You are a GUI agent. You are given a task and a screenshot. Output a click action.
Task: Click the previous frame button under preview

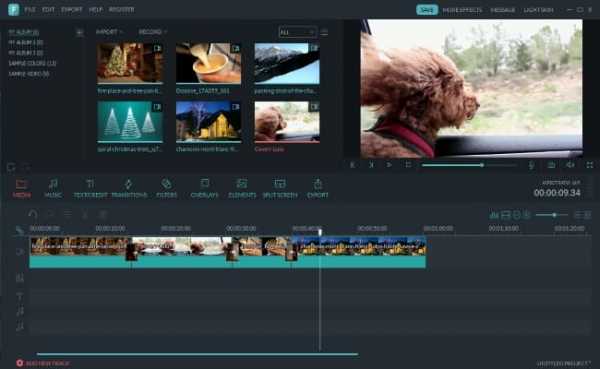pyautogui.click(x=352, y=165)
